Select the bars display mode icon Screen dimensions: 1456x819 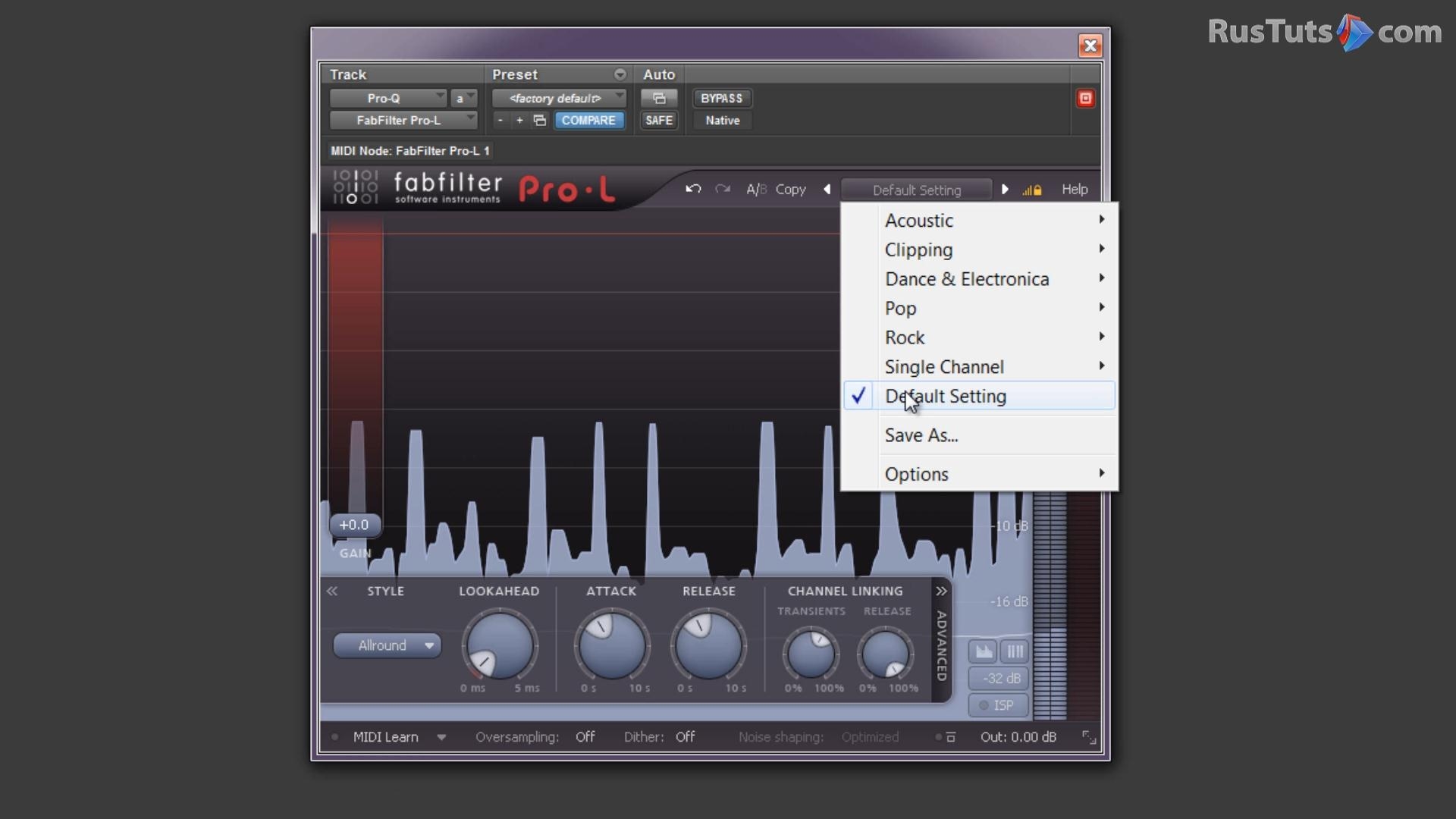pos(1015,651)
